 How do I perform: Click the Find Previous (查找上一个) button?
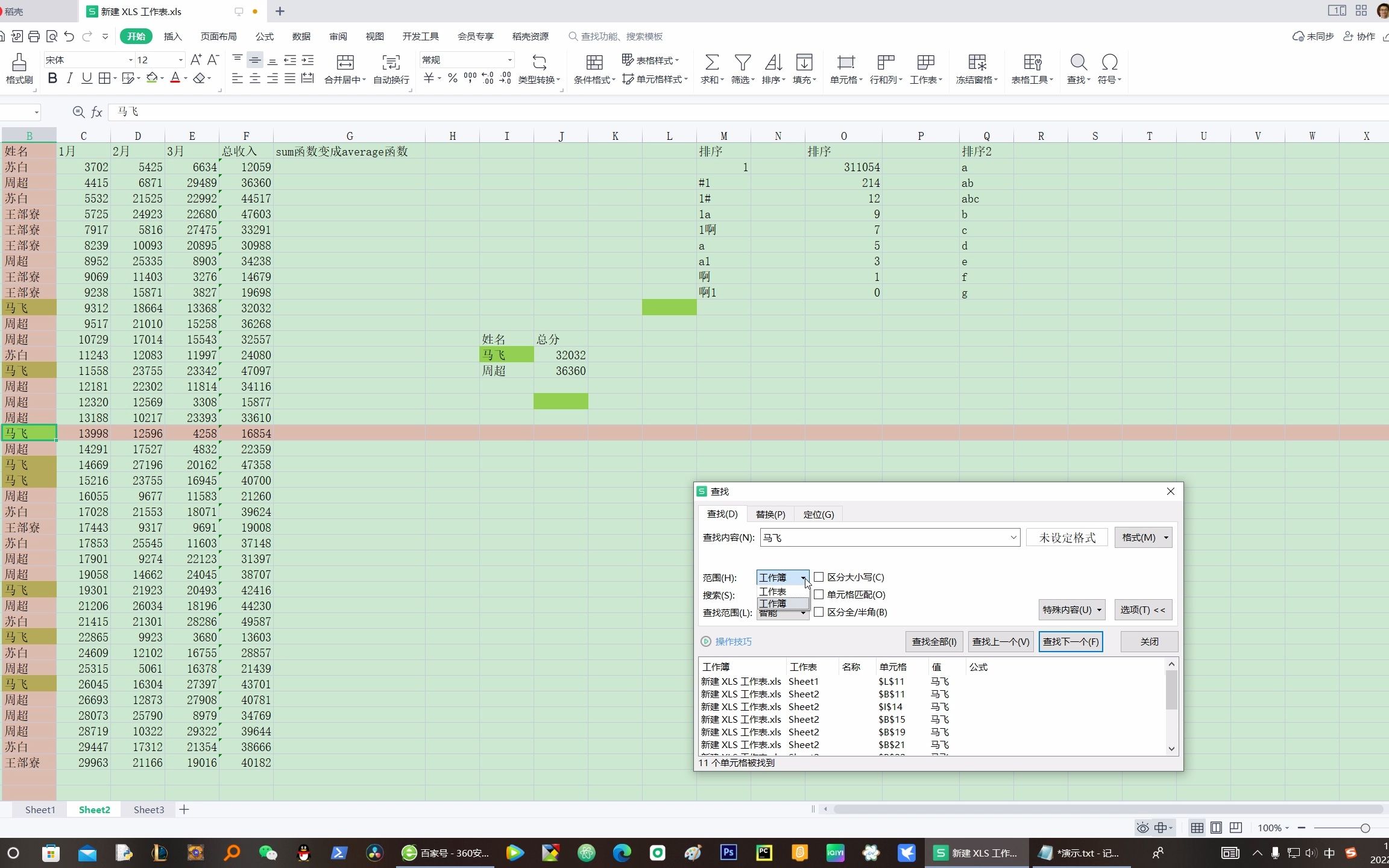(x=1001, y=641)
